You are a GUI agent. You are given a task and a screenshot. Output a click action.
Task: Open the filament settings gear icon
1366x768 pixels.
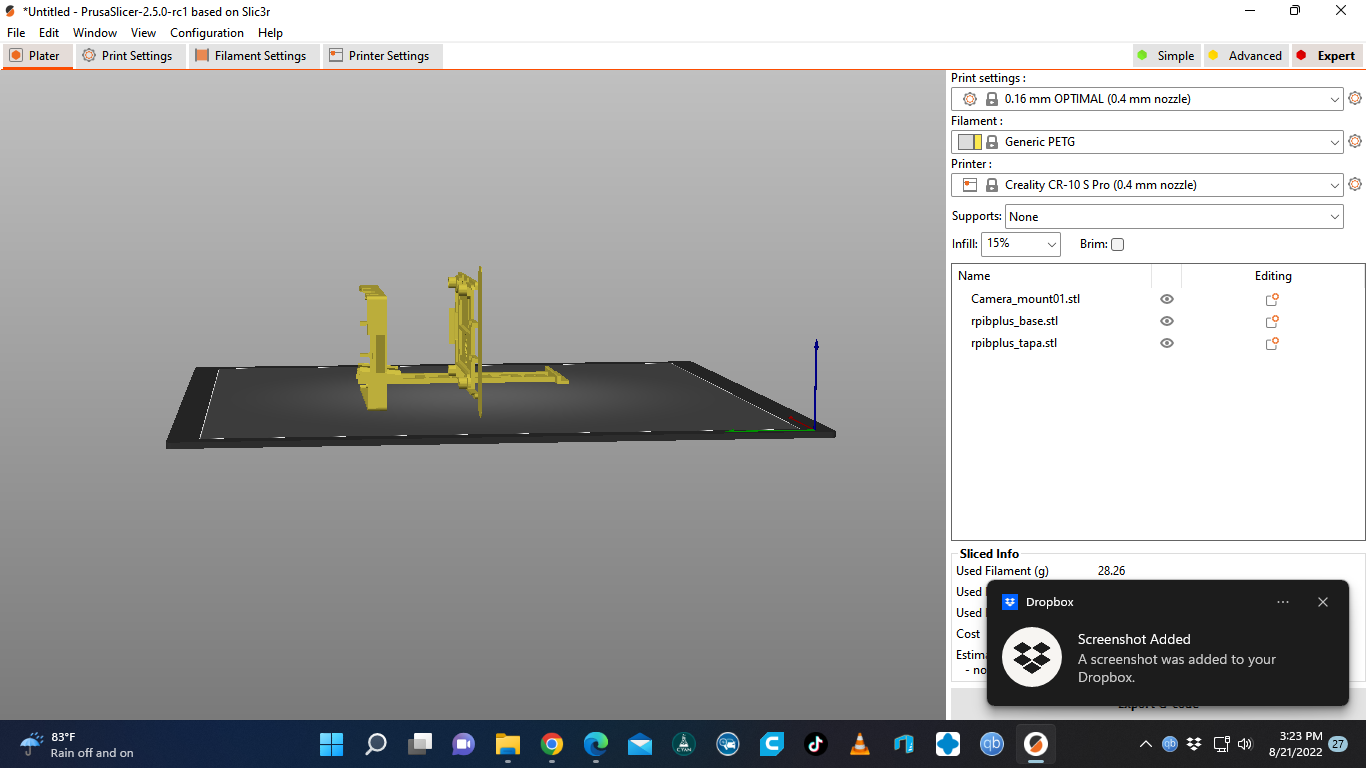click(1355, 141)
